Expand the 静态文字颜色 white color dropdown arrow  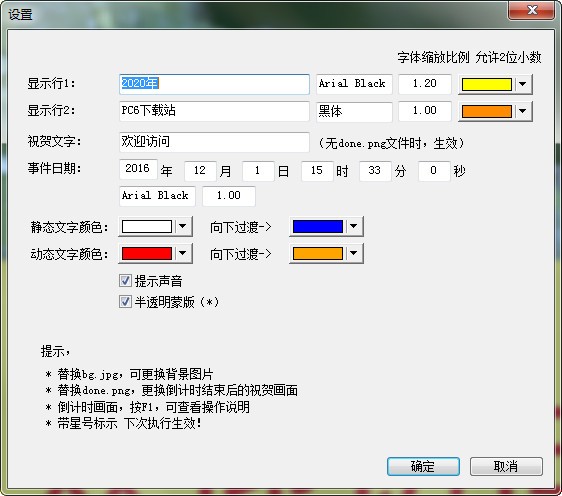183,226
